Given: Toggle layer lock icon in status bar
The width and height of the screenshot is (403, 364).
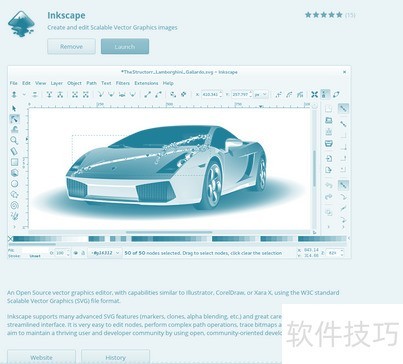Looking at the screenshot, I should click(x=83, y=253).
